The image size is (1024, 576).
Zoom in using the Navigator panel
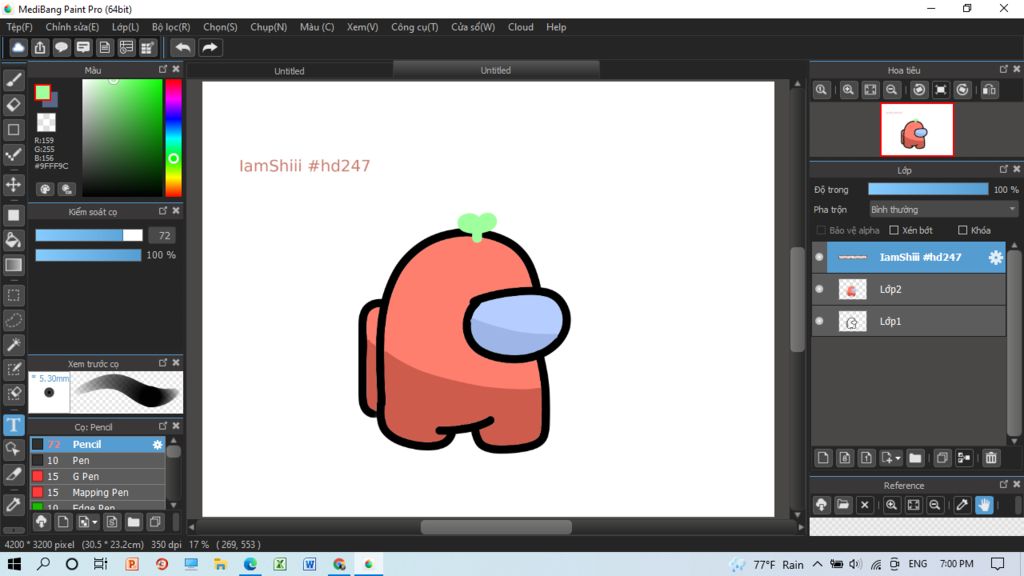(848, 90)
